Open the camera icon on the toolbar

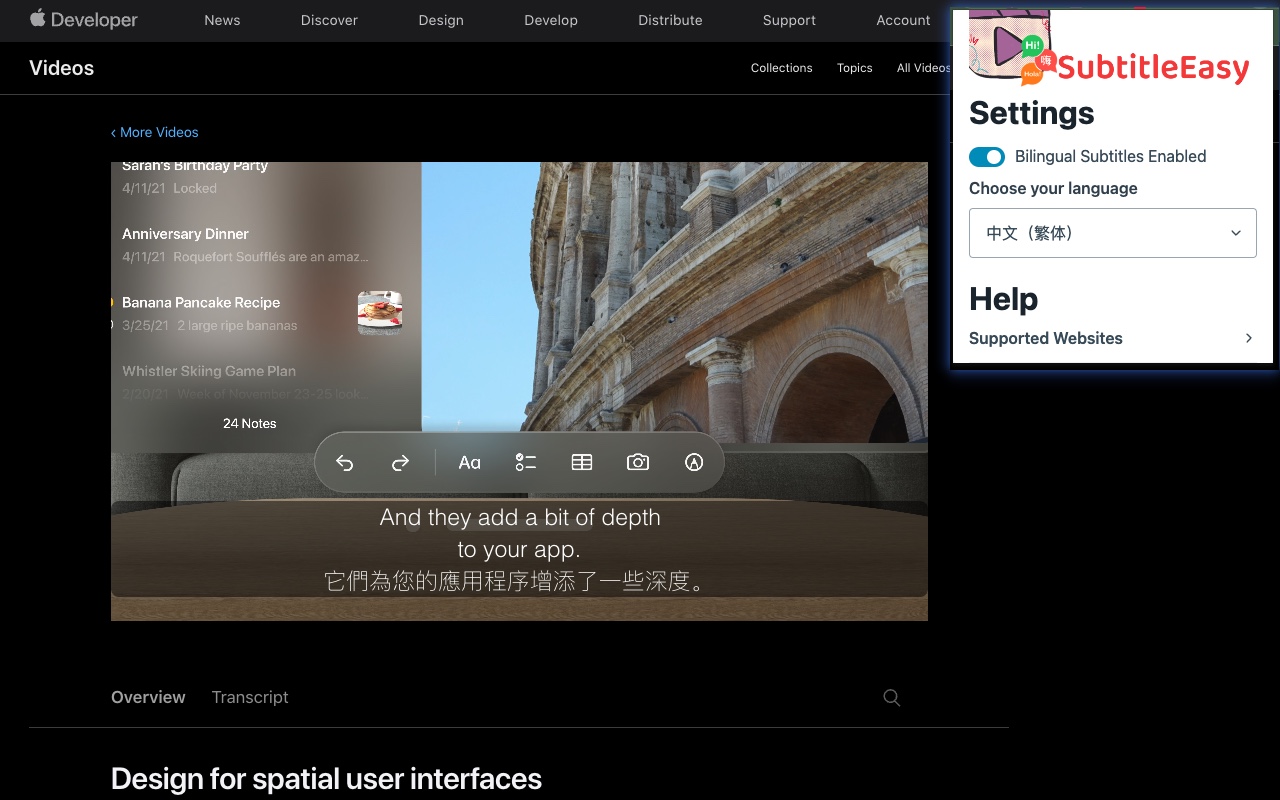point(638,462)
